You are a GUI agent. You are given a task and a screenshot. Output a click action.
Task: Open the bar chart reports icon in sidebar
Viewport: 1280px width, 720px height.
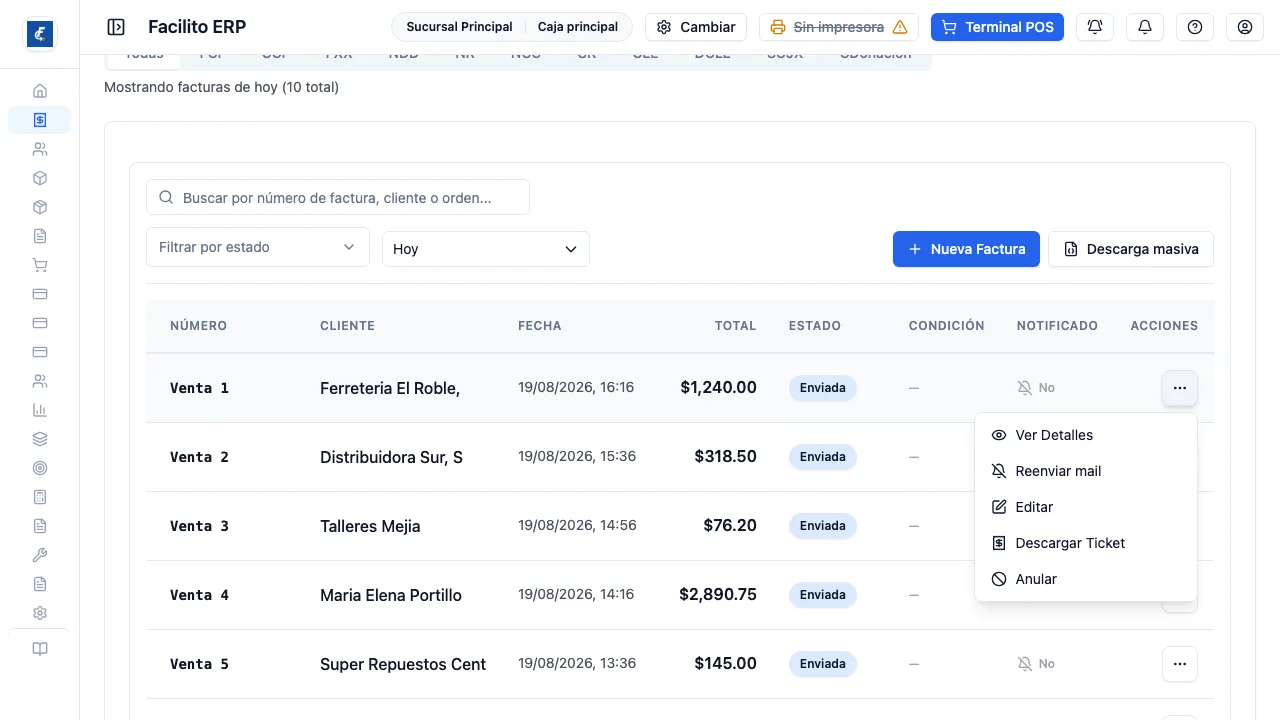click(40, 410)
